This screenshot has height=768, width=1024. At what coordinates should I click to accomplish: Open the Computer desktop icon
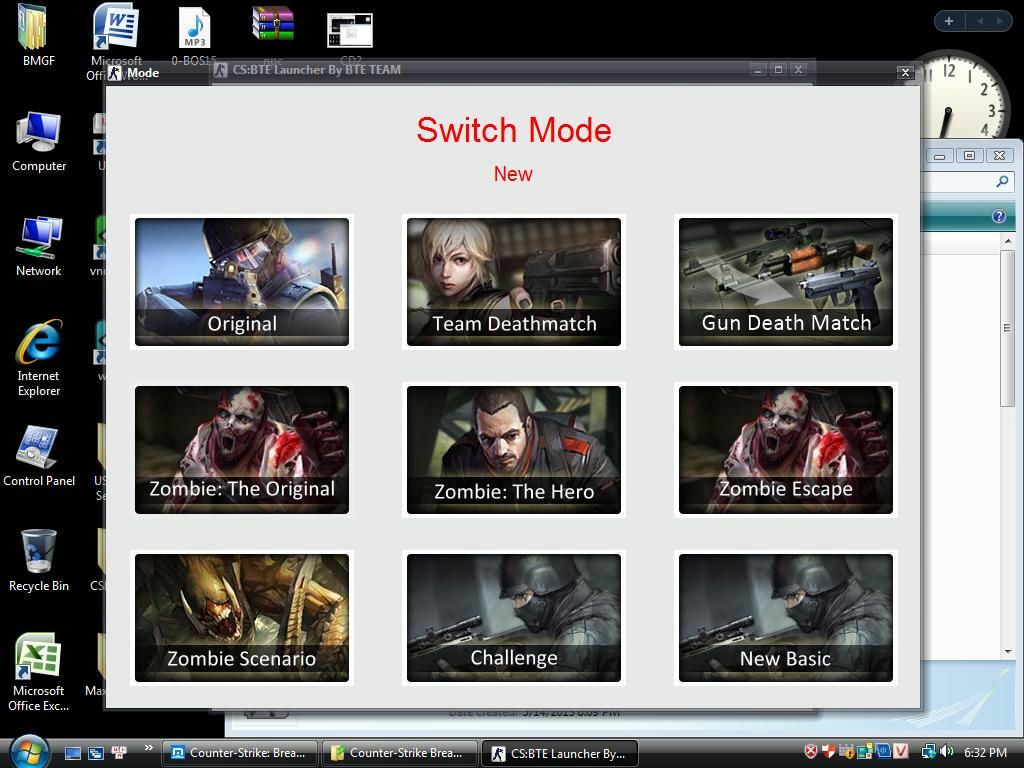click(x=39, y=142)
